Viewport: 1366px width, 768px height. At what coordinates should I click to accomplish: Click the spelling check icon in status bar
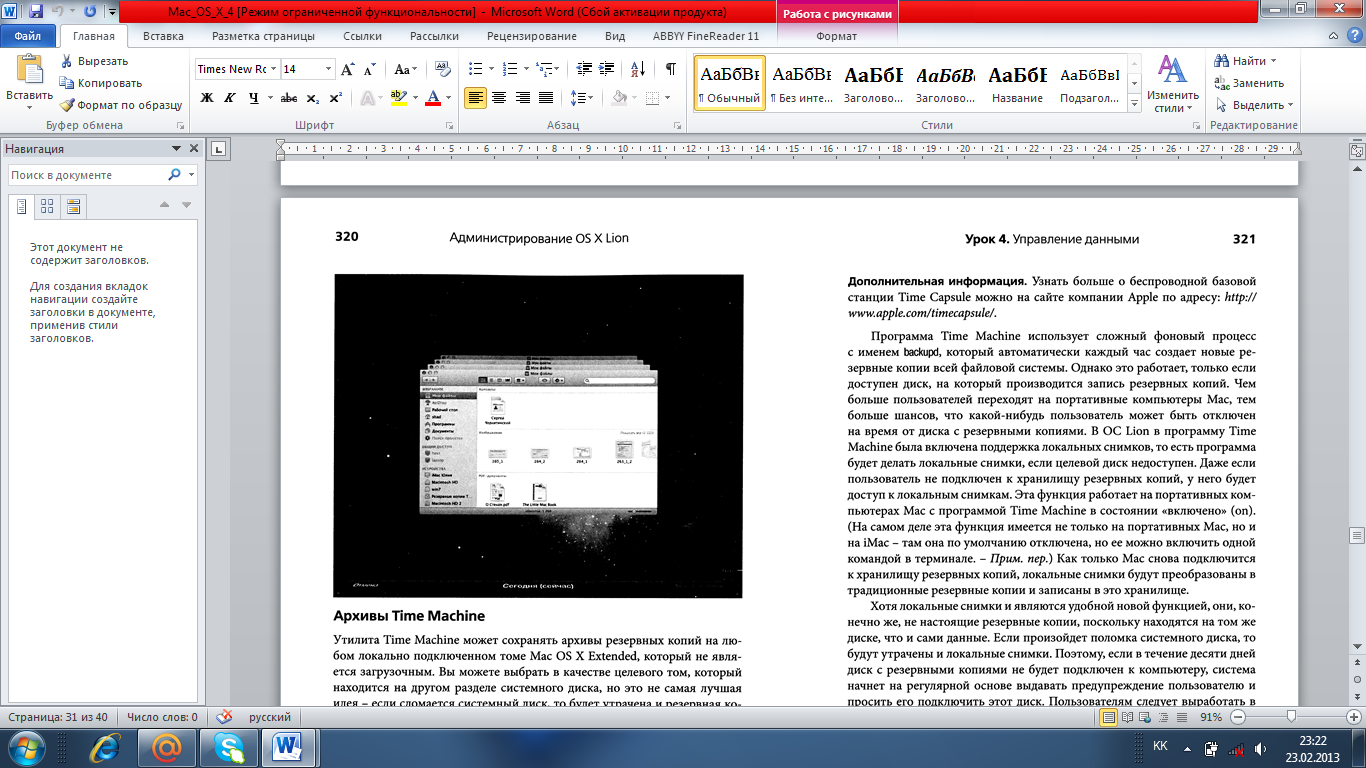tap(224, 717)
